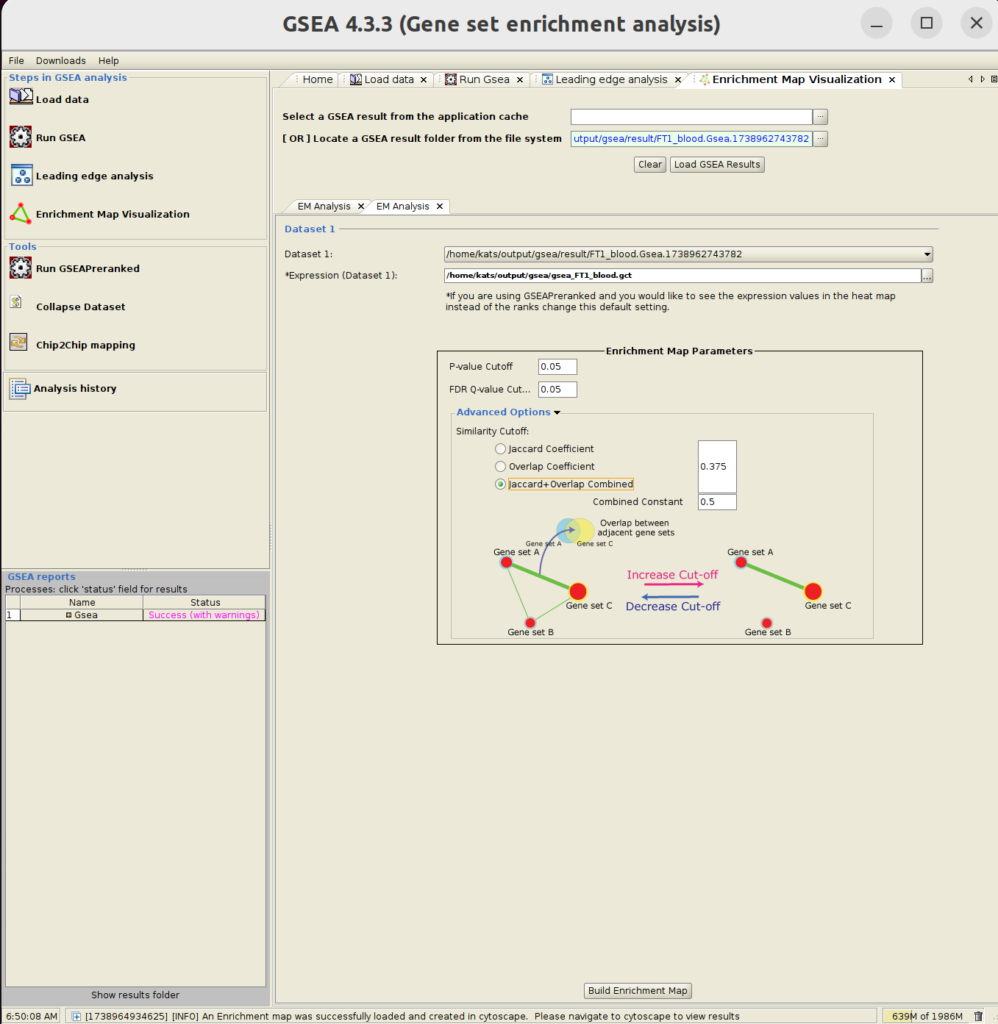Click the application cache GSEA result field
This screenshot has width=998, height=1024.
click(691, 116)
